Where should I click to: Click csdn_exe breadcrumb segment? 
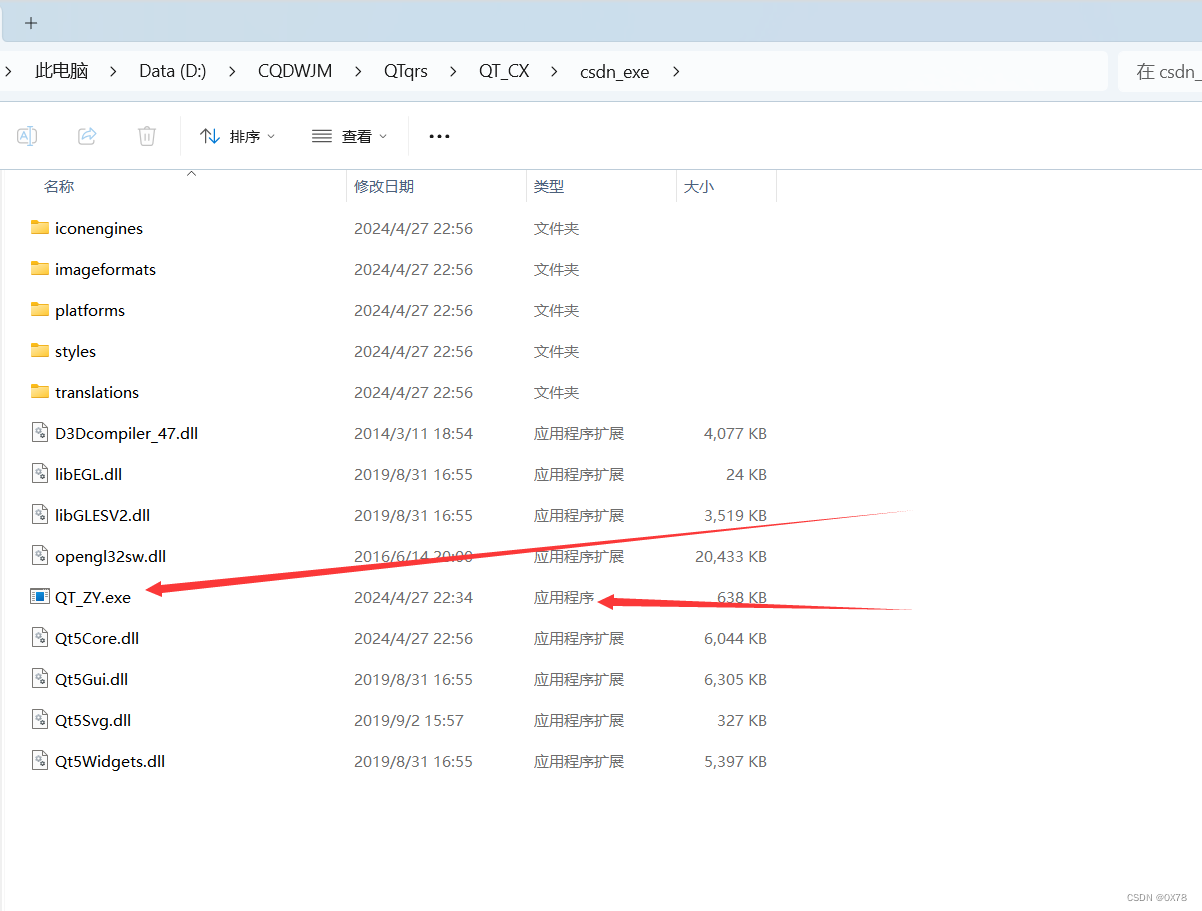[x=615, y=71]
